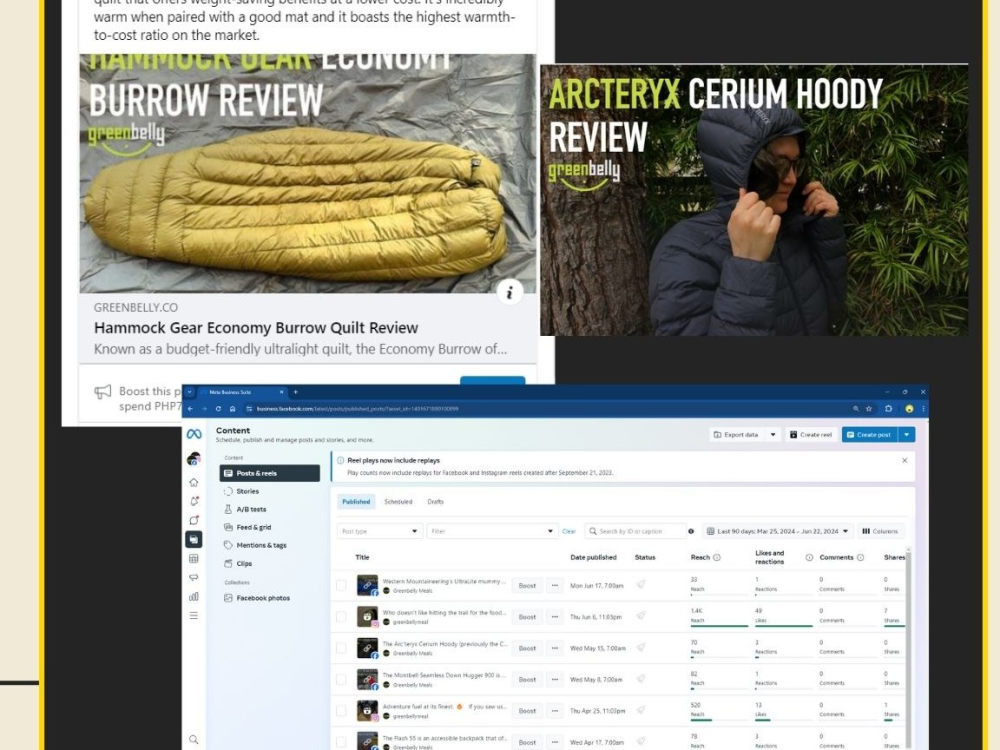
Task: Tick the checkbox for the Montbell Seamless Down Hugger post
Action: (x=341, y=679)
